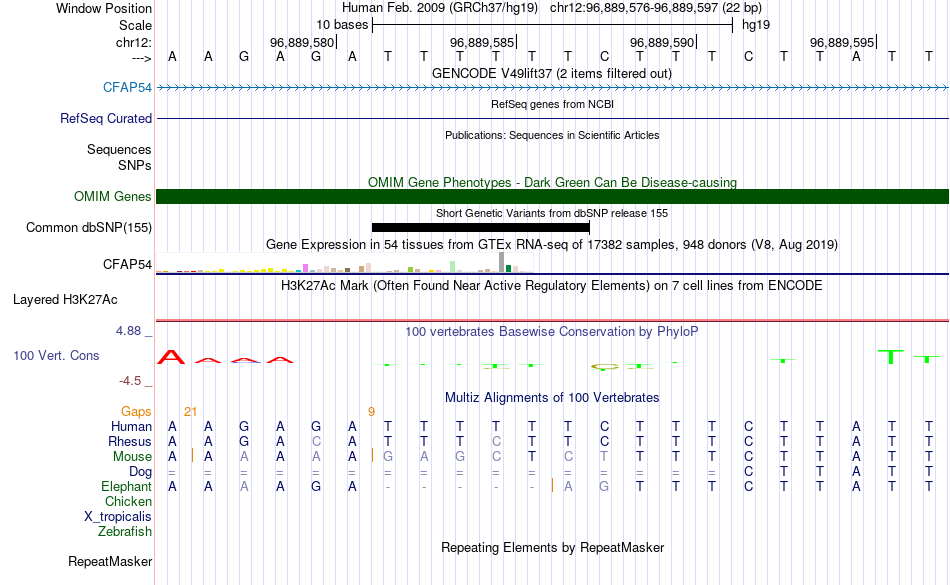Open RefSeq genes from NCBI title
The width and height of the screenshot is (950, 585).
[552, 104]
